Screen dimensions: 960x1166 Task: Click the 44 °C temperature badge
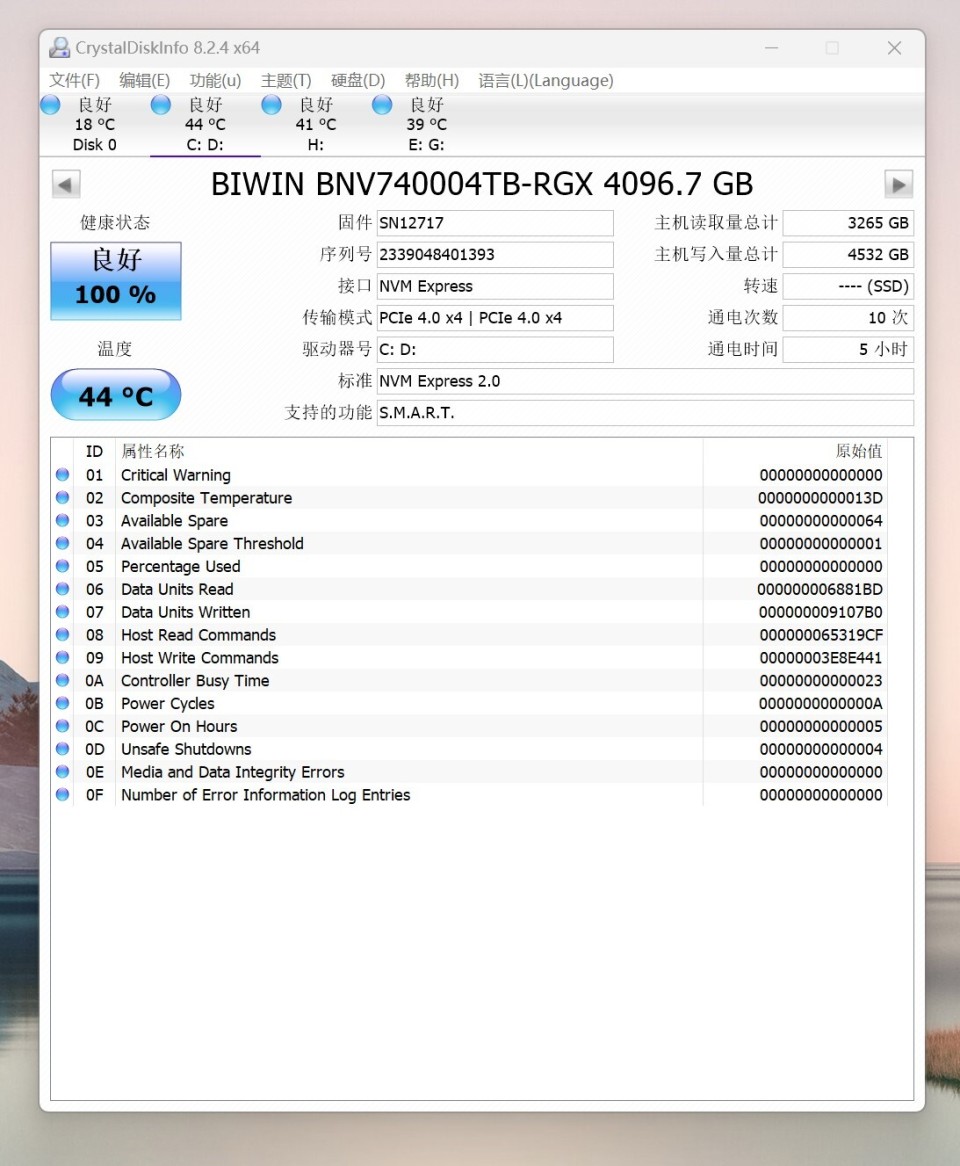(116, 395)
